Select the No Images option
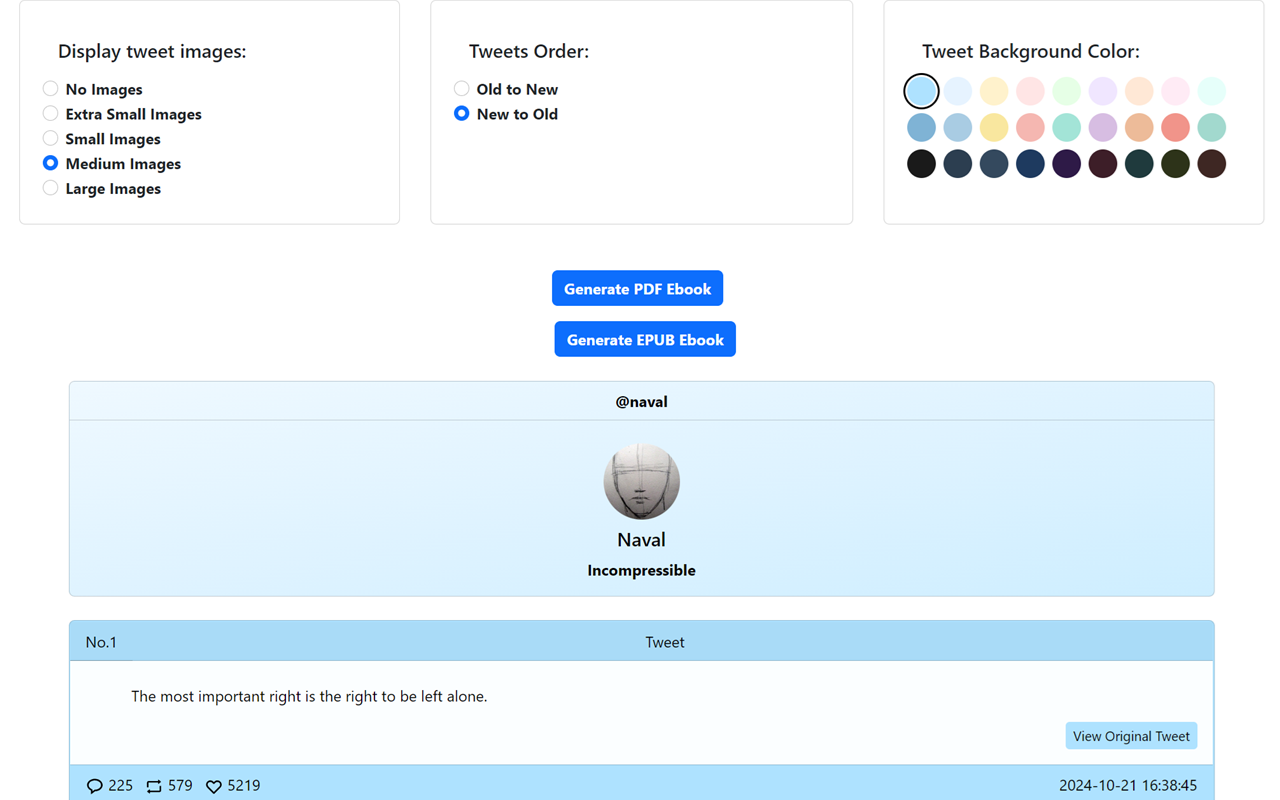1280x800 pixels. pyautogui.click(x=51, y=89)
